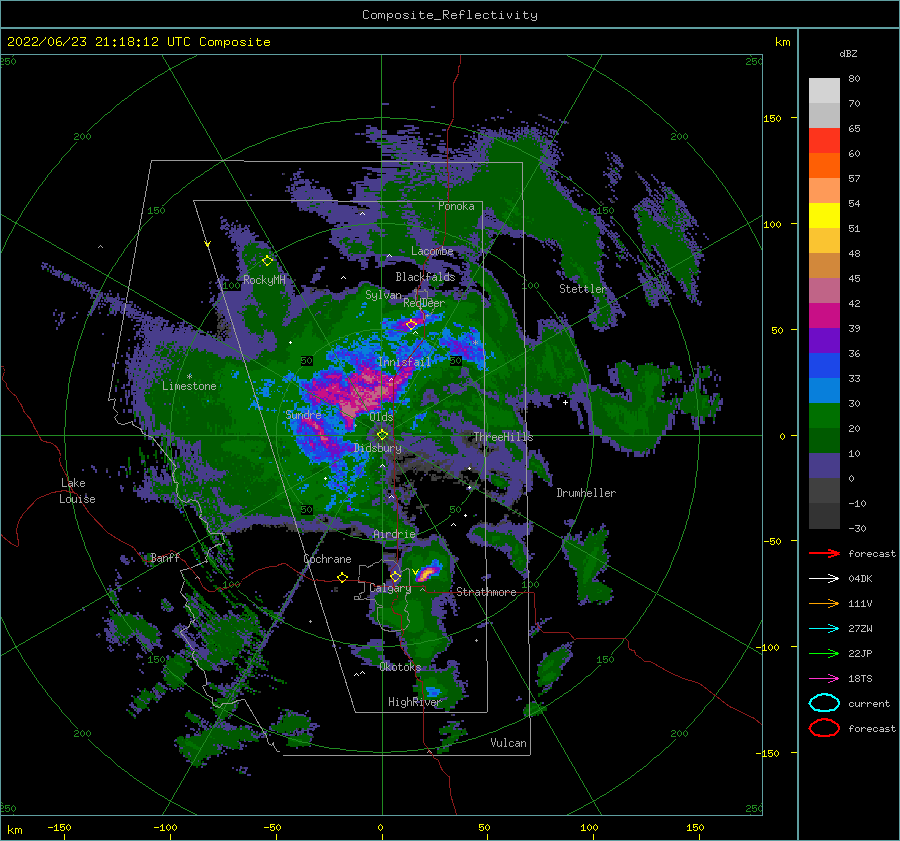Click the ThreeHills city label

[x=503, y=437]
